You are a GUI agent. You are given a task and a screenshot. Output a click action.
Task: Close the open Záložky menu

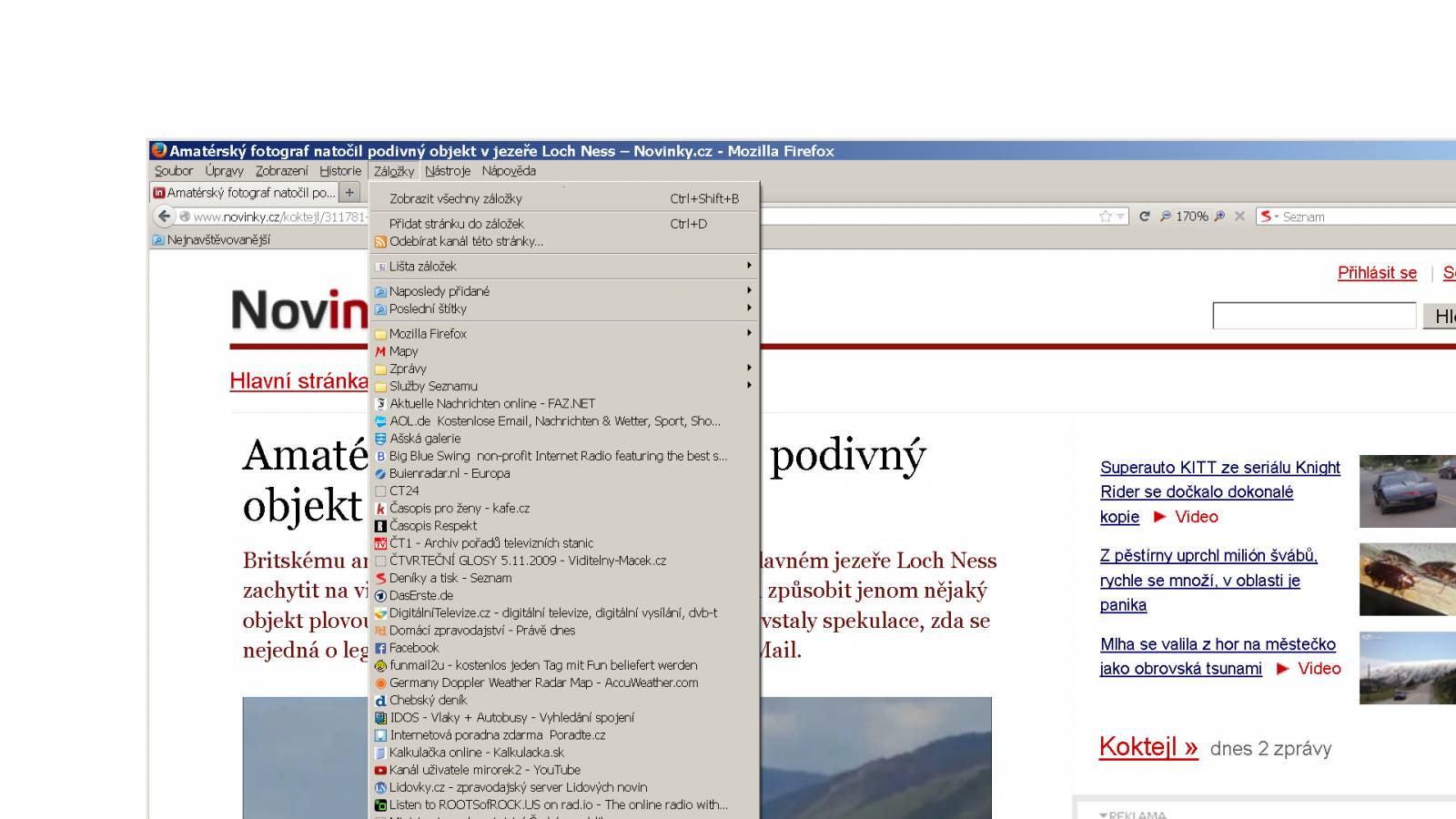(394, 171)
